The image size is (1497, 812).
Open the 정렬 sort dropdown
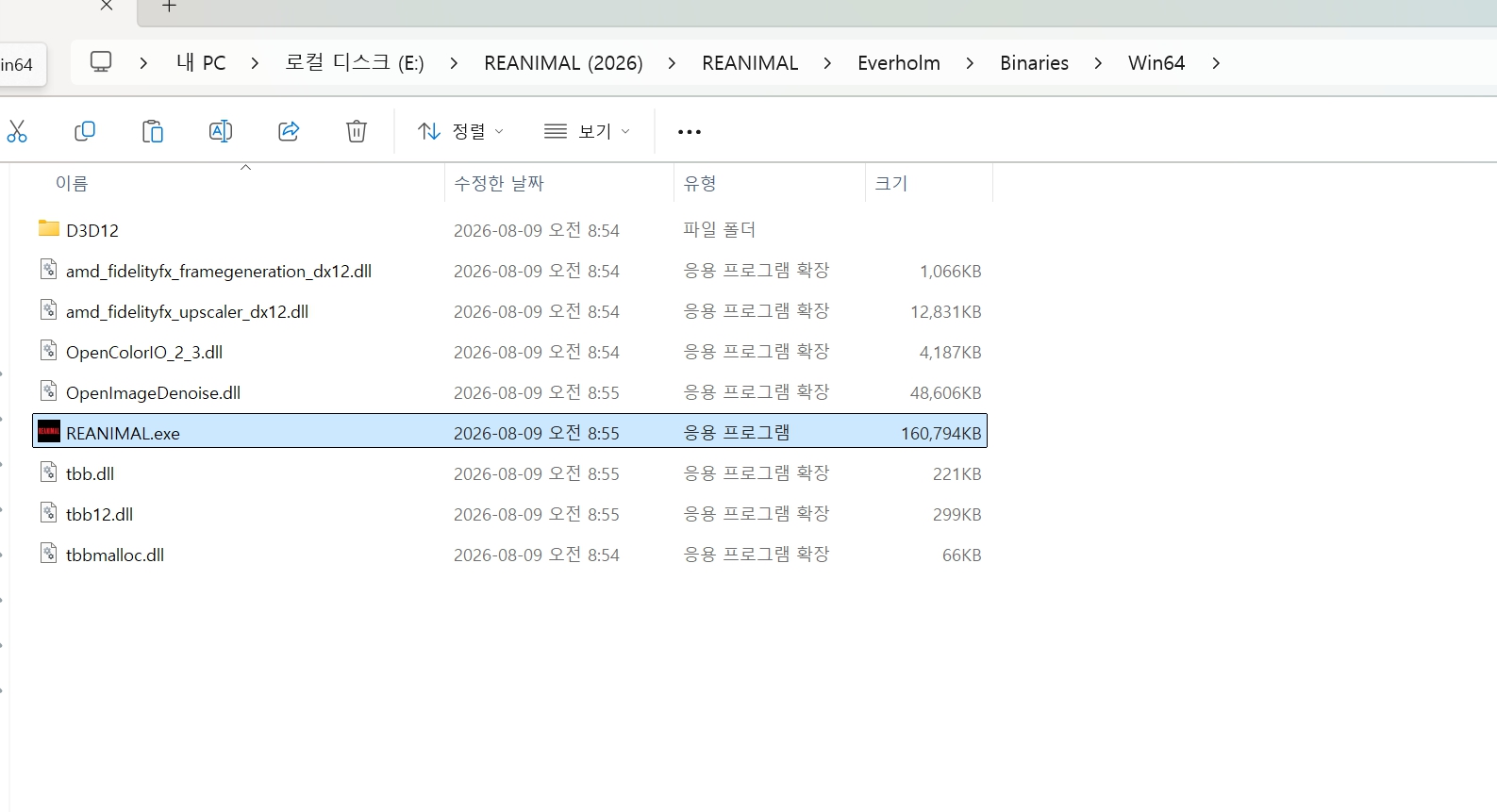tap(460, 131)
